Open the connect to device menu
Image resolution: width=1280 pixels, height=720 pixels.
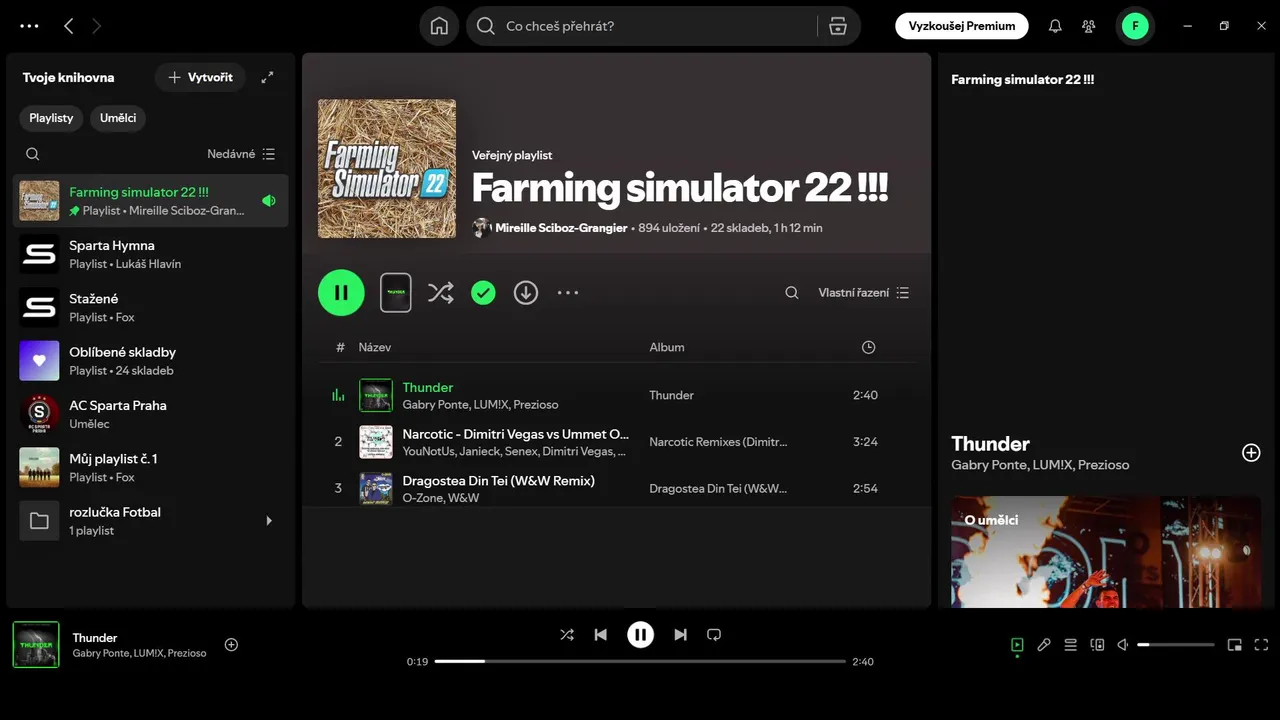pos(1097,645)
